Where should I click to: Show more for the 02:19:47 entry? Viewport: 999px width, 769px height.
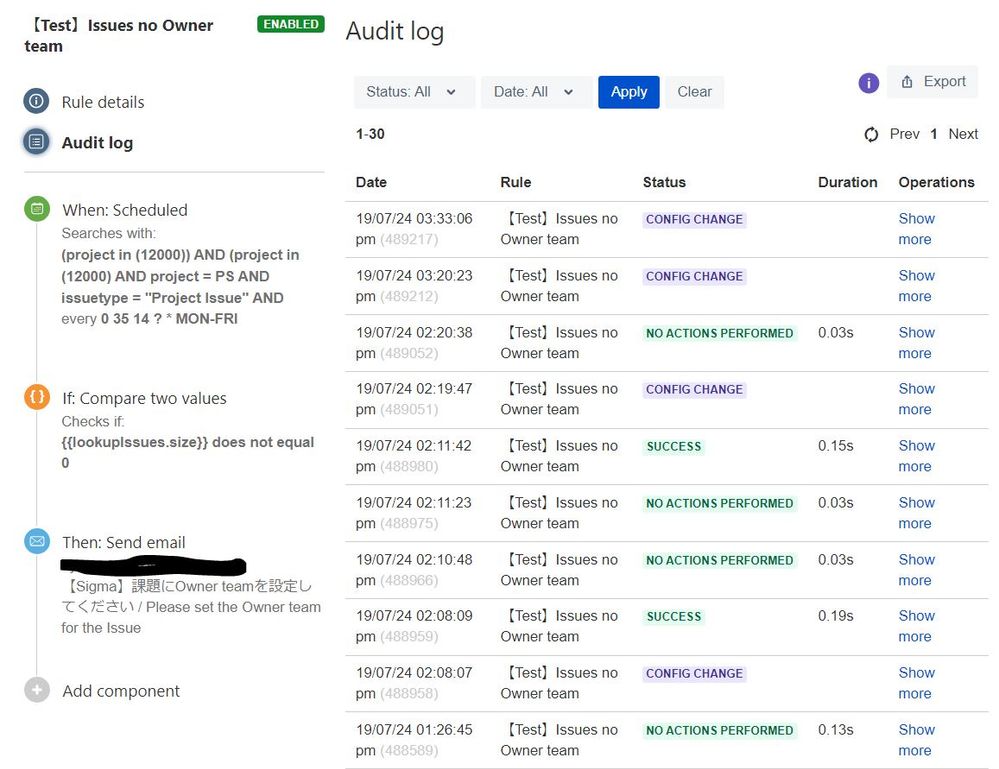[x=916, y=399]
